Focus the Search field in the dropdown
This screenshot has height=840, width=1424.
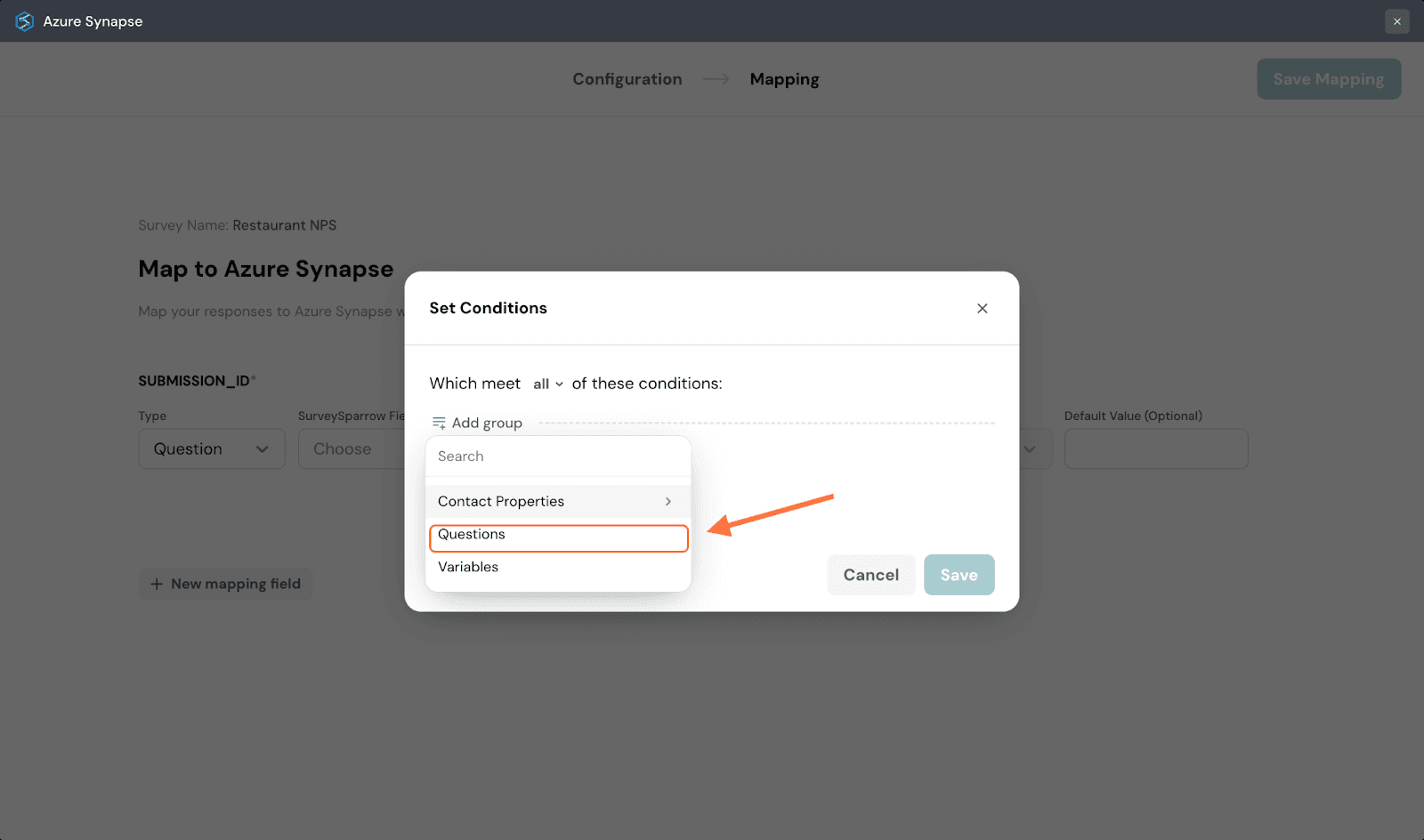[x=558, y=456]
